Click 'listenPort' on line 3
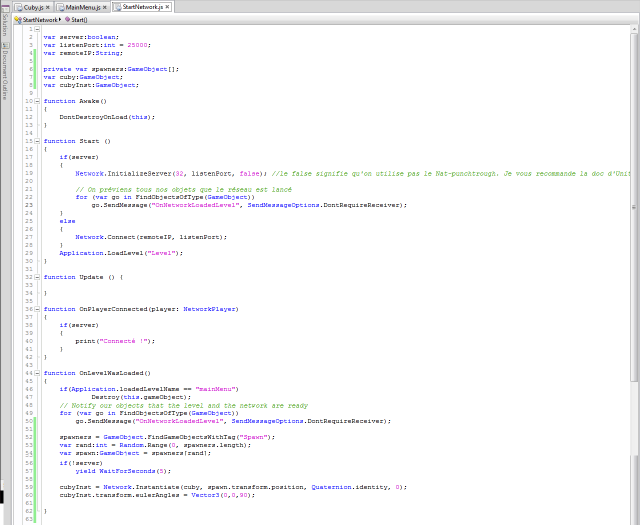This screenshot has width=640, height=525. (79, 45)
